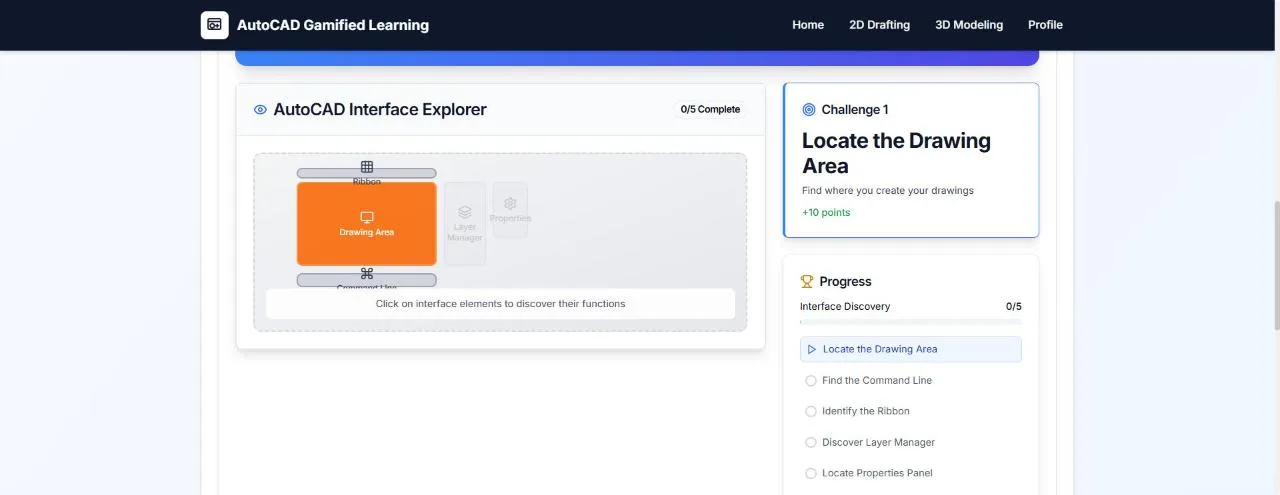Click the Layer Manager element

pos(465,224)
